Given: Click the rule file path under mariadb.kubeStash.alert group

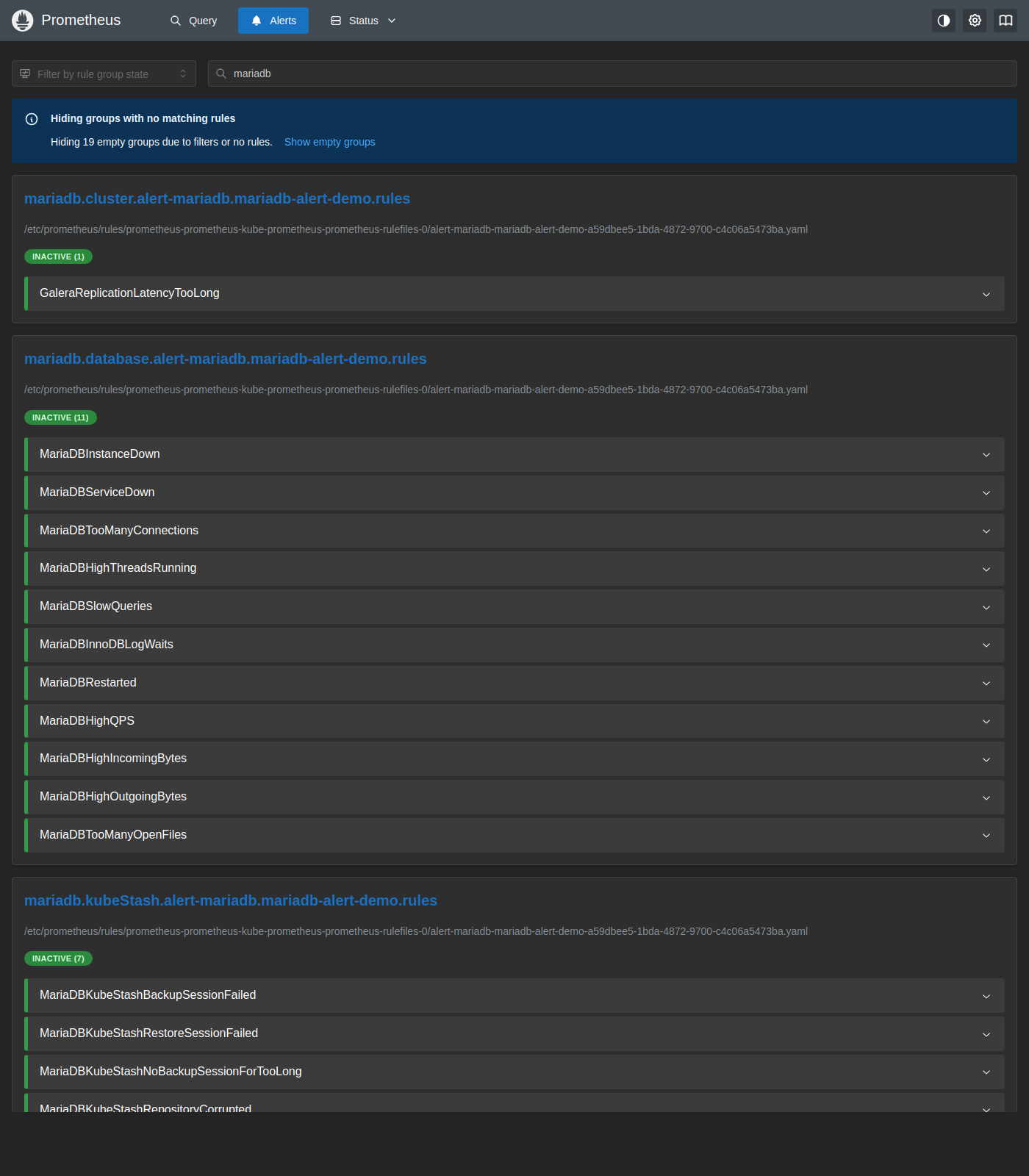Looking at the screenshot, I should 416,931.
